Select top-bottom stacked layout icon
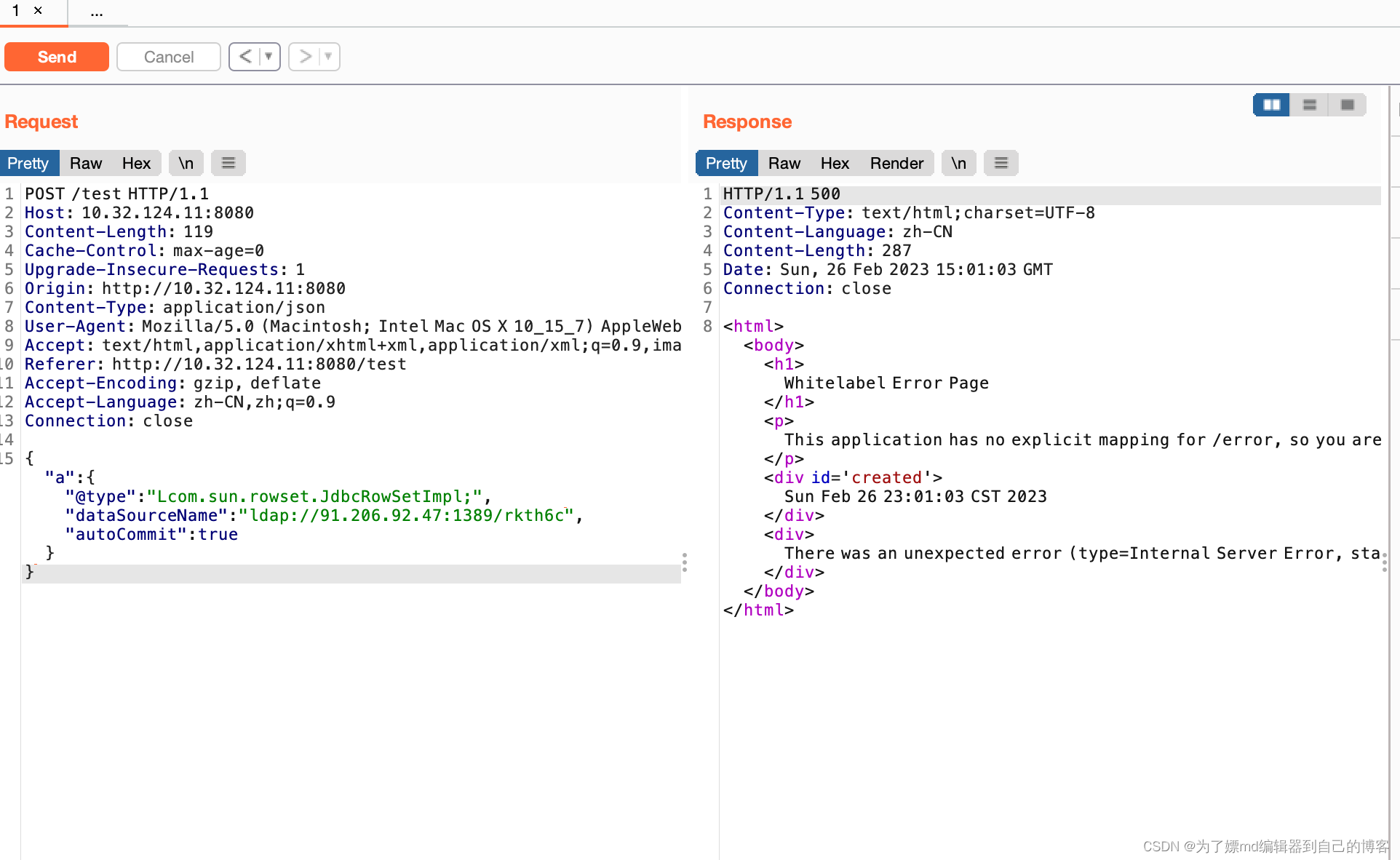The width and height of the screenshot is (1400, 860). 1310,105
